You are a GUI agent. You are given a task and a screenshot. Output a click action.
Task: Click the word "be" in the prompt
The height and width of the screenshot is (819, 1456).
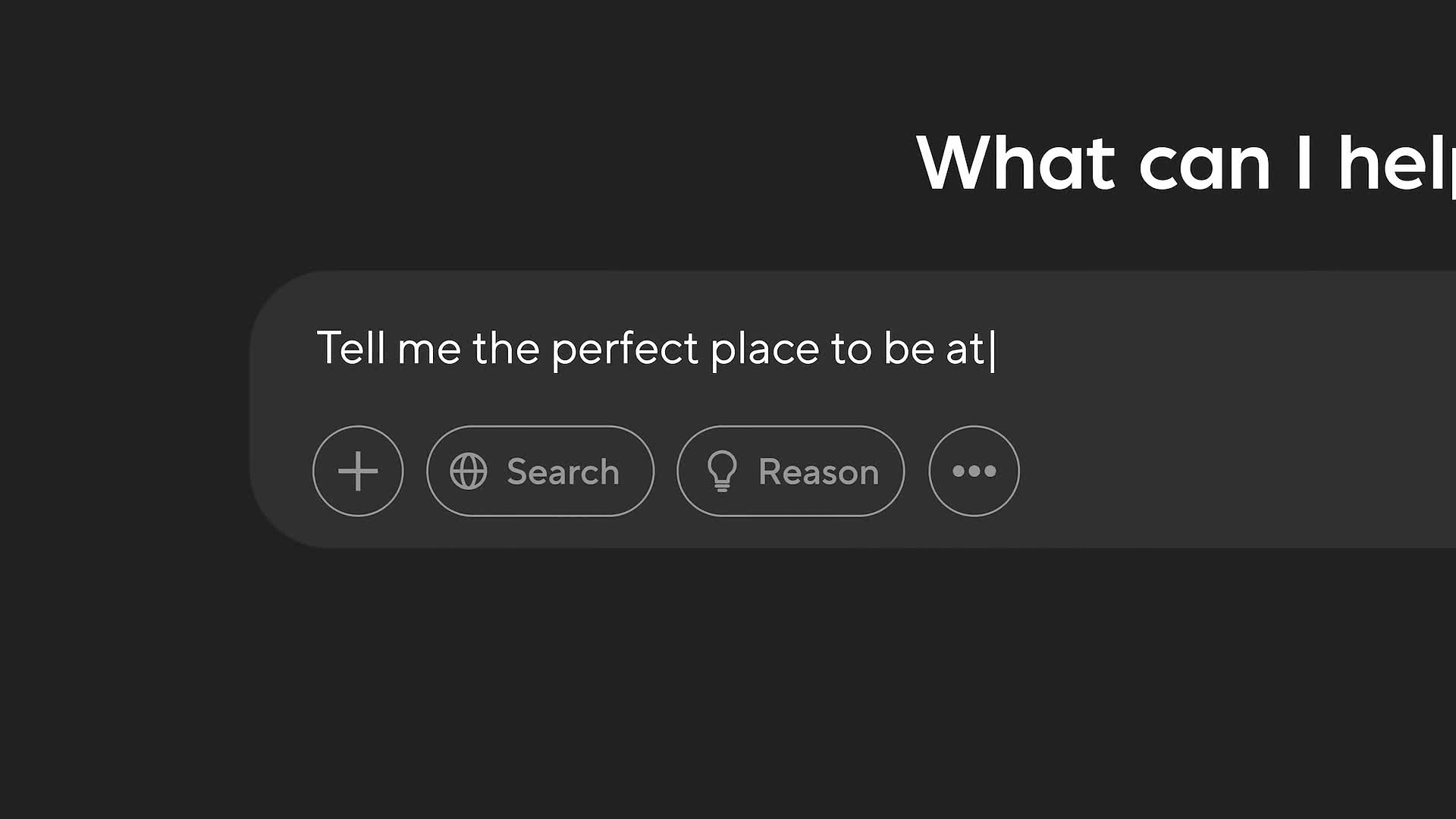click(x=908, y=348)
